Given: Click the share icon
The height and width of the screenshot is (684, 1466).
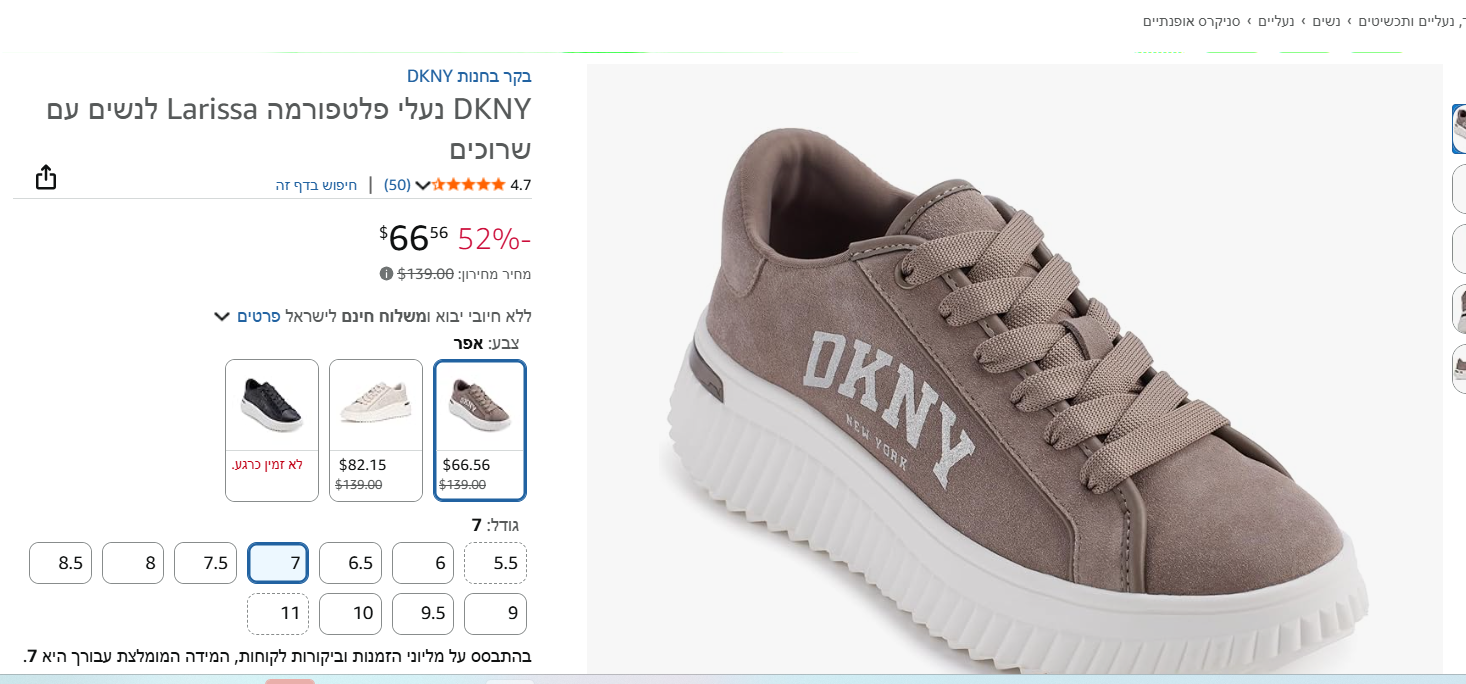Looking at the screenshot, I should click(46, 177).
